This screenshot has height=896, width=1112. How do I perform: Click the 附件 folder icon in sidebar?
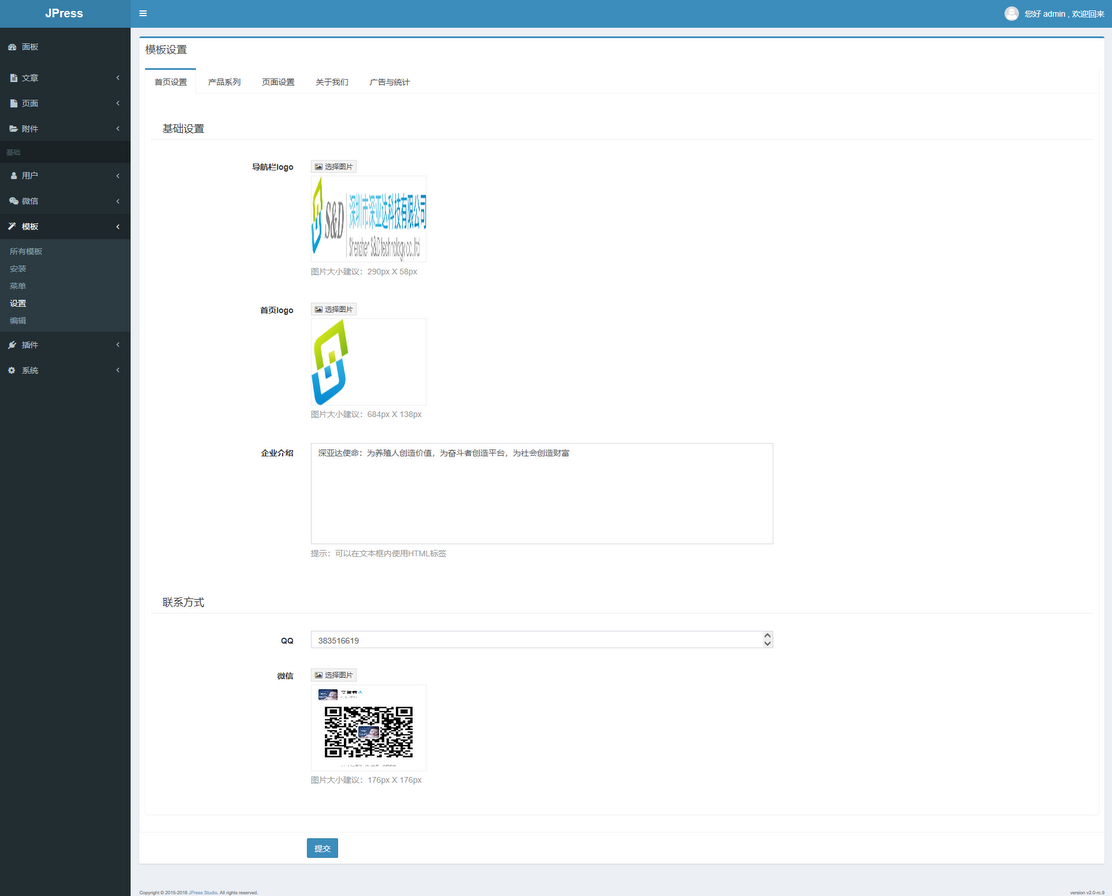point(13,129)
